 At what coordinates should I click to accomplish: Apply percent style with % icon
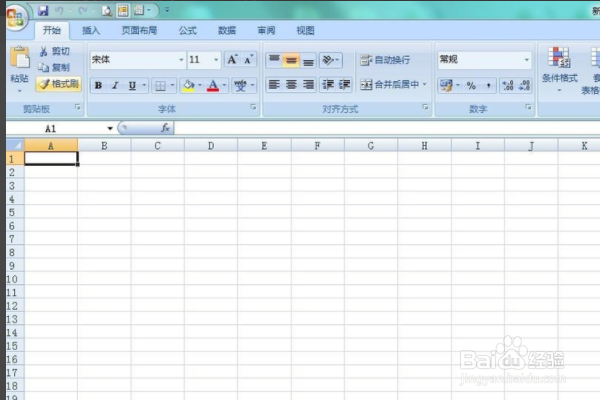click(x=471, y=85)
